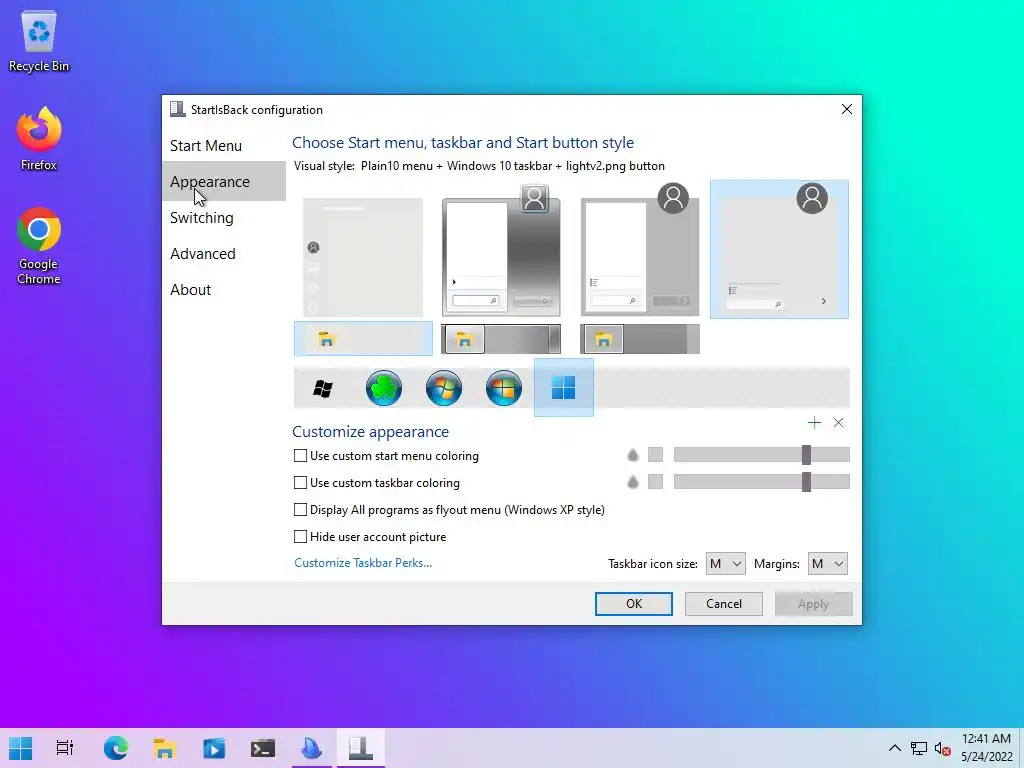Screen dimensions: 1024x768
Task: Click the taskbar color swatch
Action: point(655,482)
